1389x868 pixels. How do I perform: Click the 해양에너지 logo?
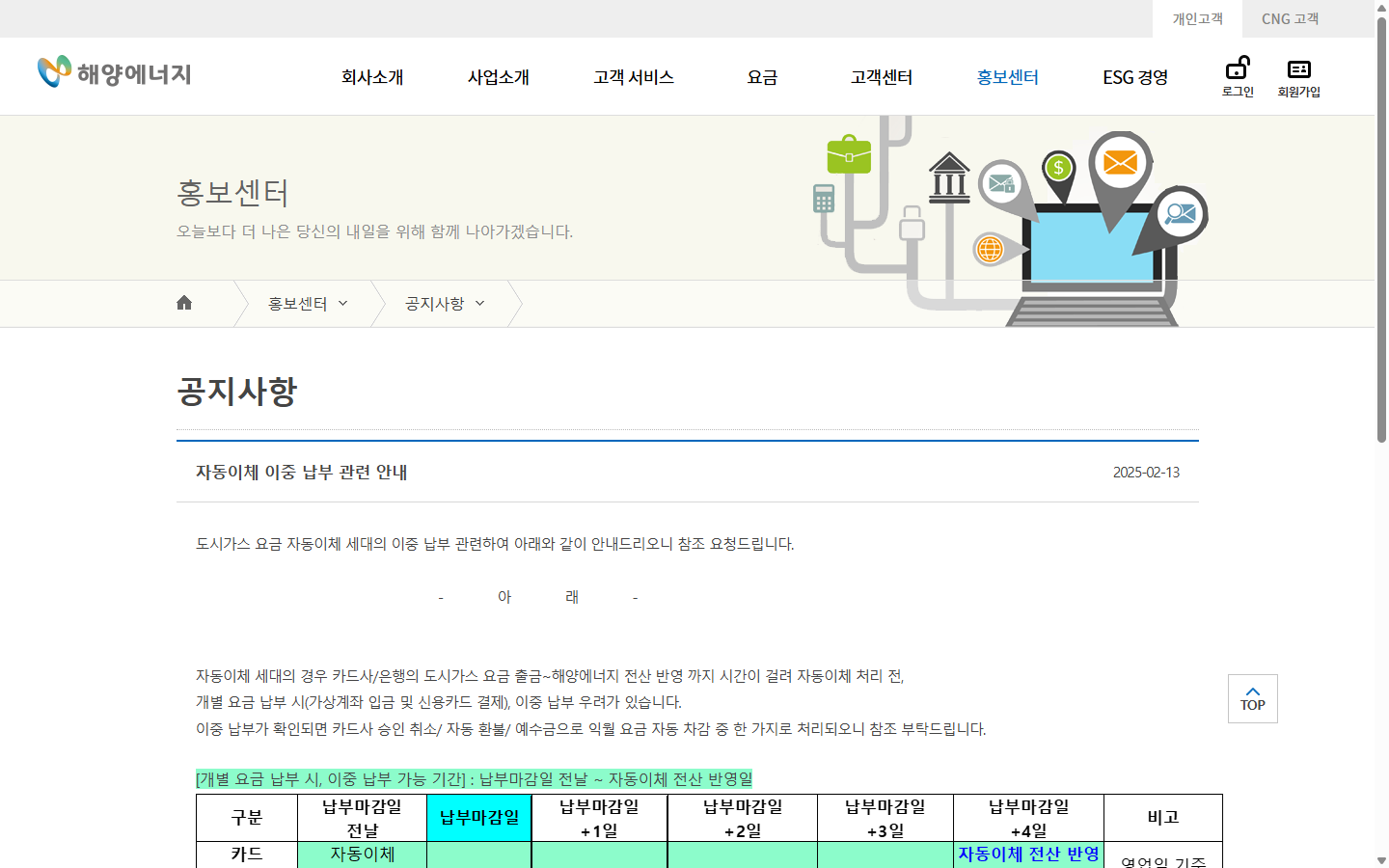point(115,72)
